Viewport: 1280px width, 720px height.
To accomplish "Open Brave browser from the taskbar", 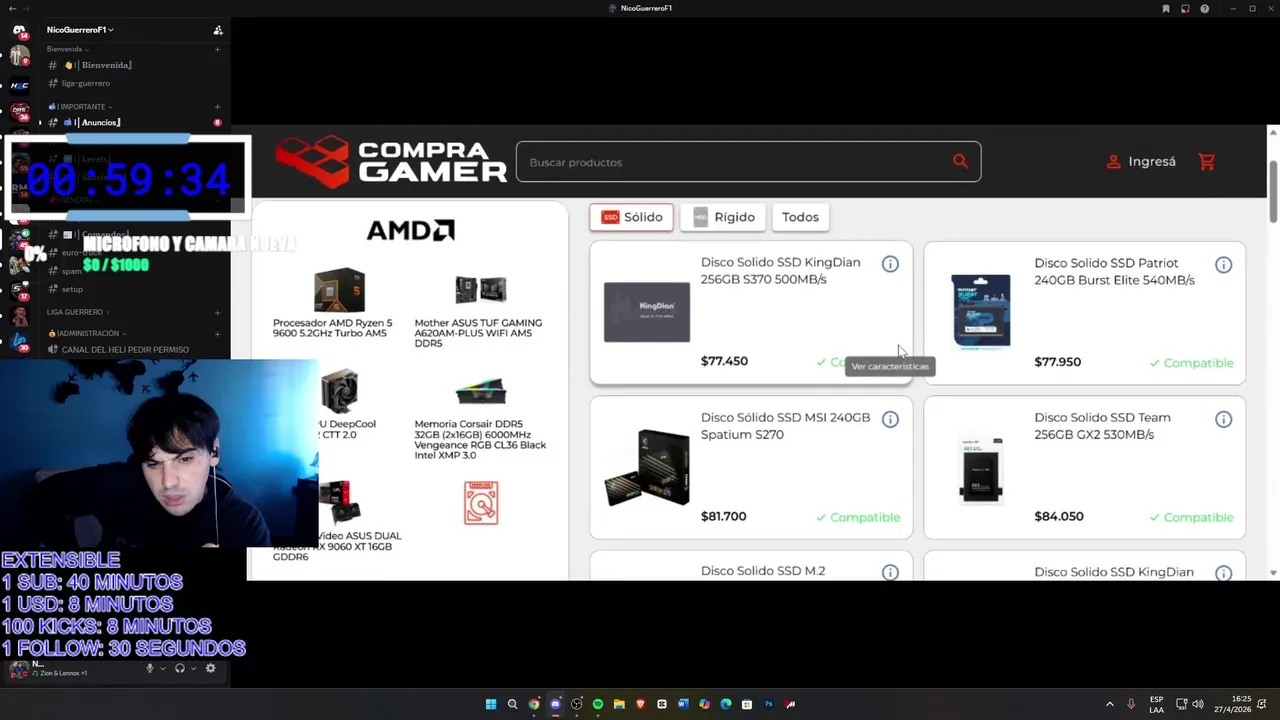I will click(x=640, y=704).
